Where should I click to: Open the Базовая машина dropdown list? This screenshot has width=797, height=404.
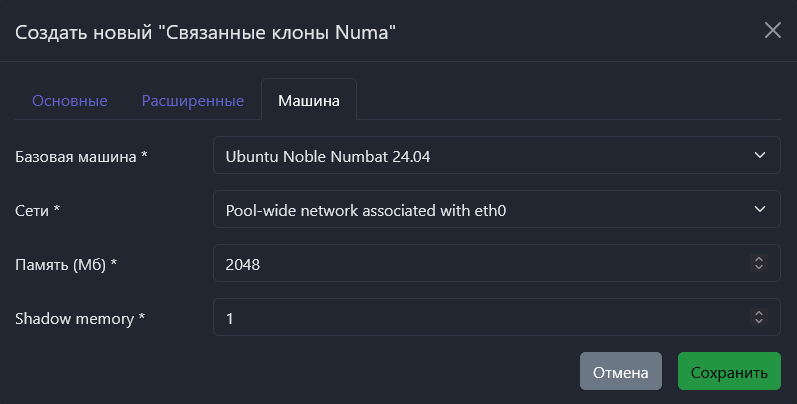tap(496, 156)
